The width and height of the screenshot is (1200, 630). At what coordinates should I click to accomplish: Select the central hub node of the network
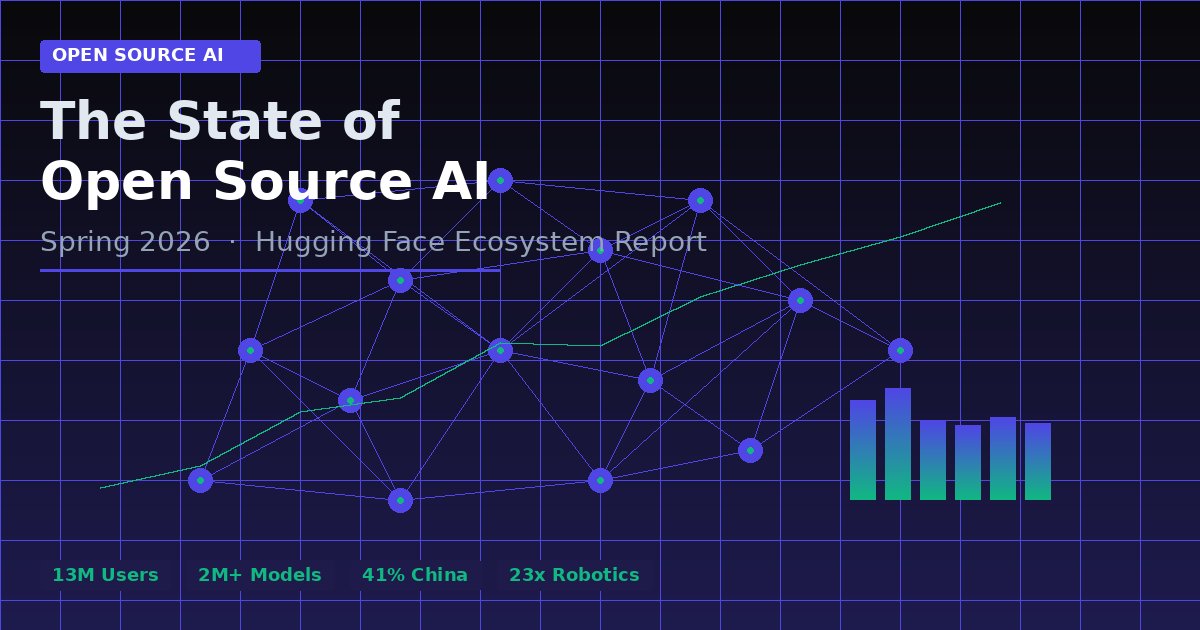tap(499, 350)
